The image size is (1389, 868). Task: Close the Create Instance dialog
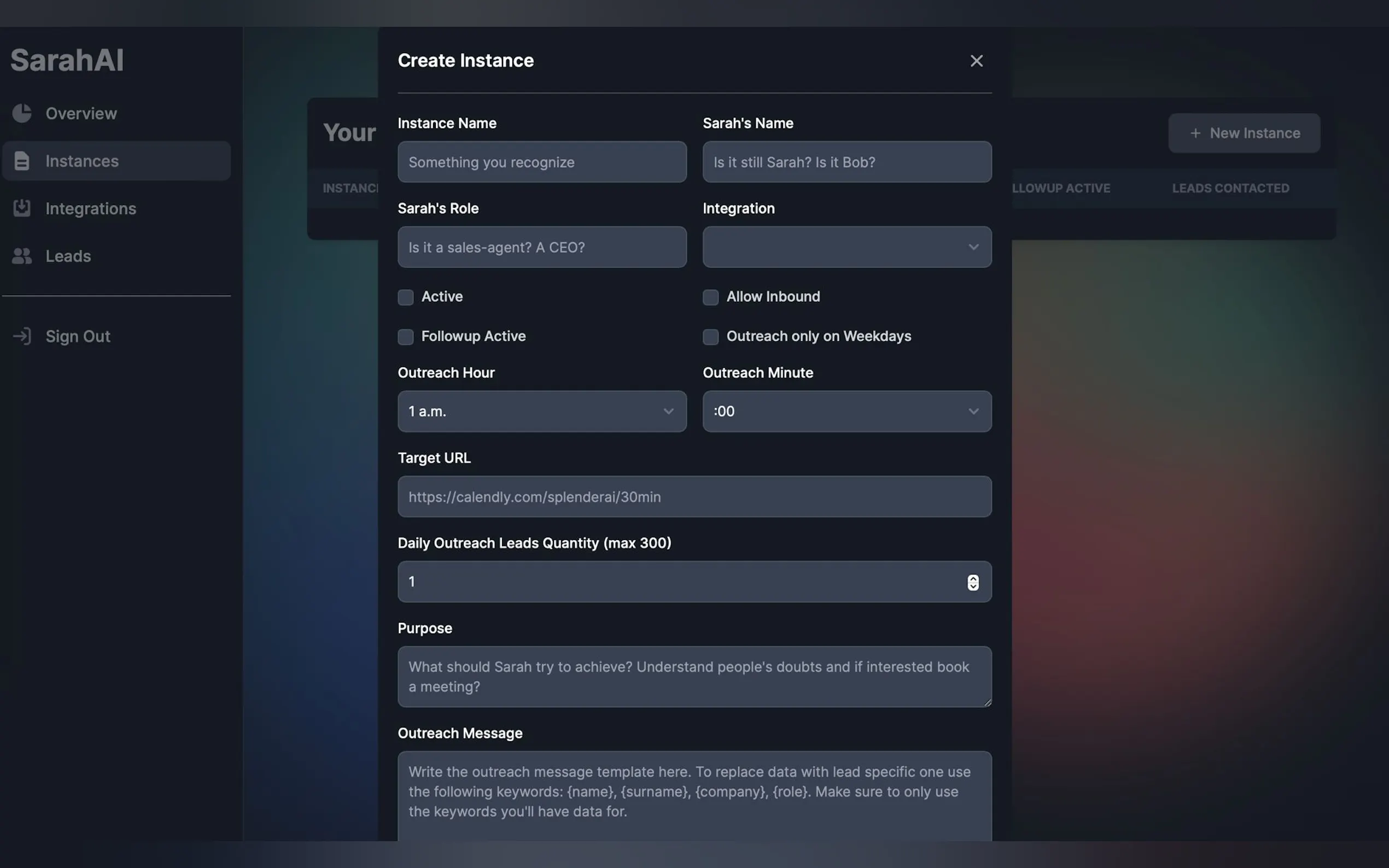(976, 61)
